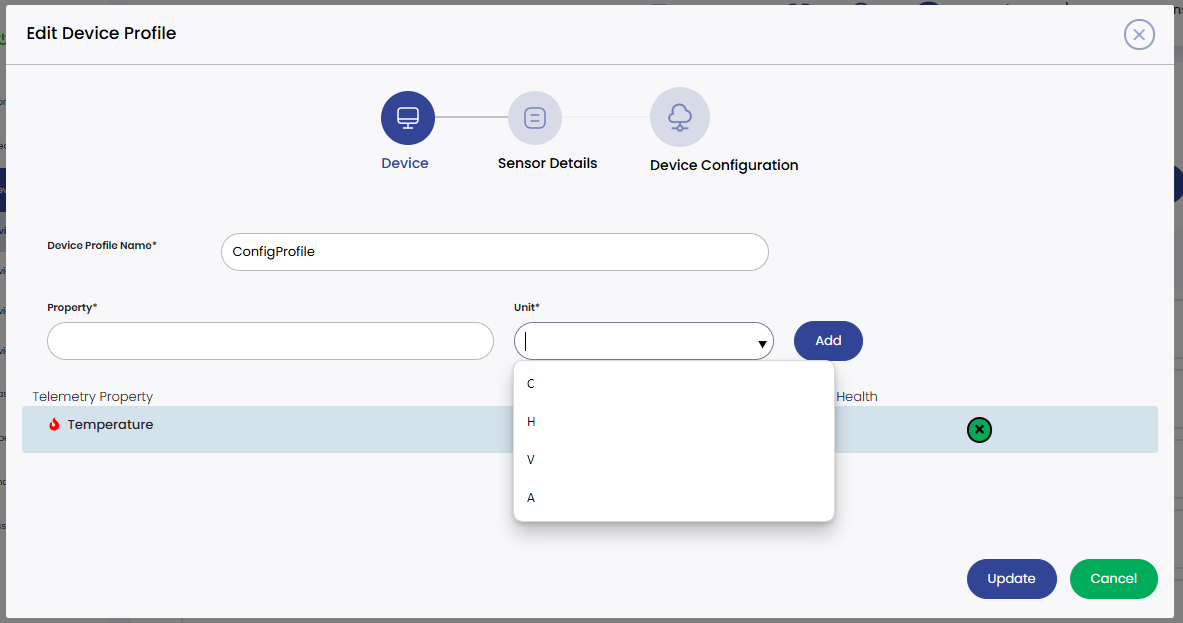Switch to the Sensor Details step

pos(547,164)
